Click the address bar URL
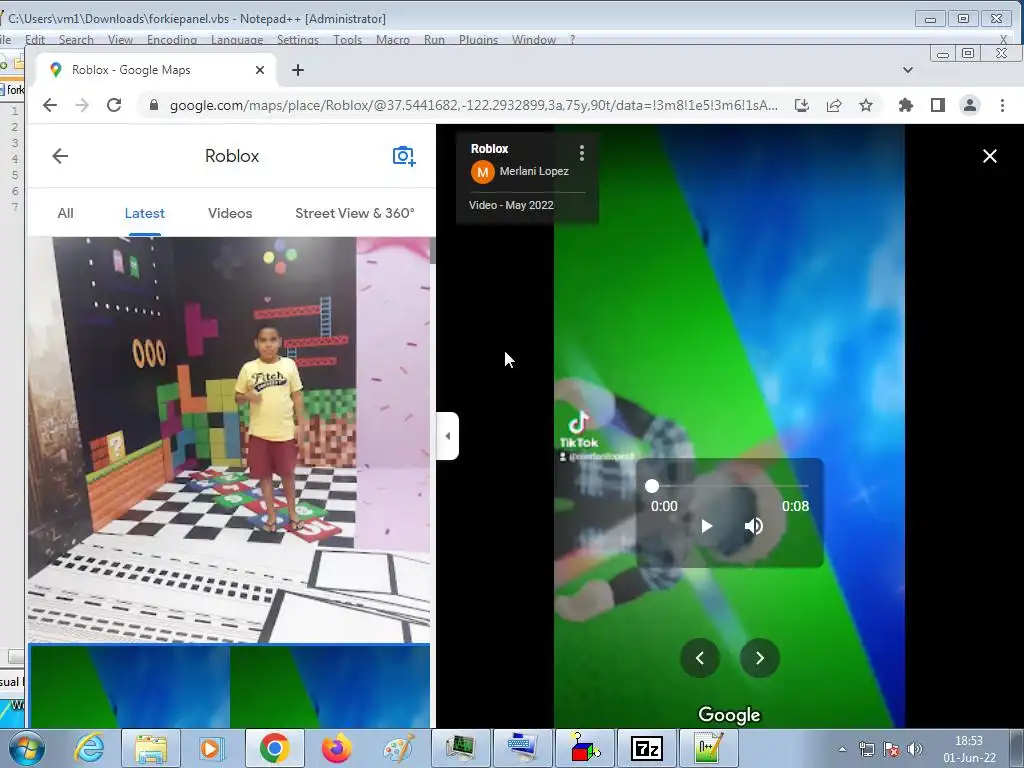The height and width of the screenshot is (768, 1024). coord(473,105)
